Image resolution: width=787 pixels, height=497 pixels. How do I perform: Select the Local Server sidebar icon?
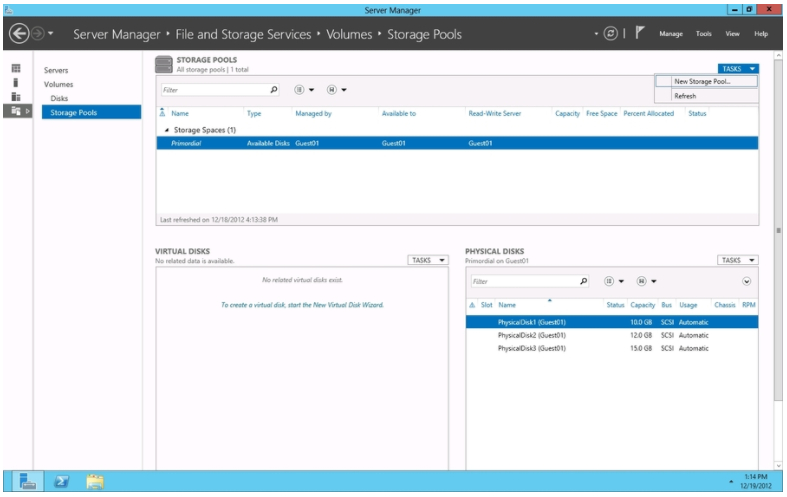pos(16,82)
